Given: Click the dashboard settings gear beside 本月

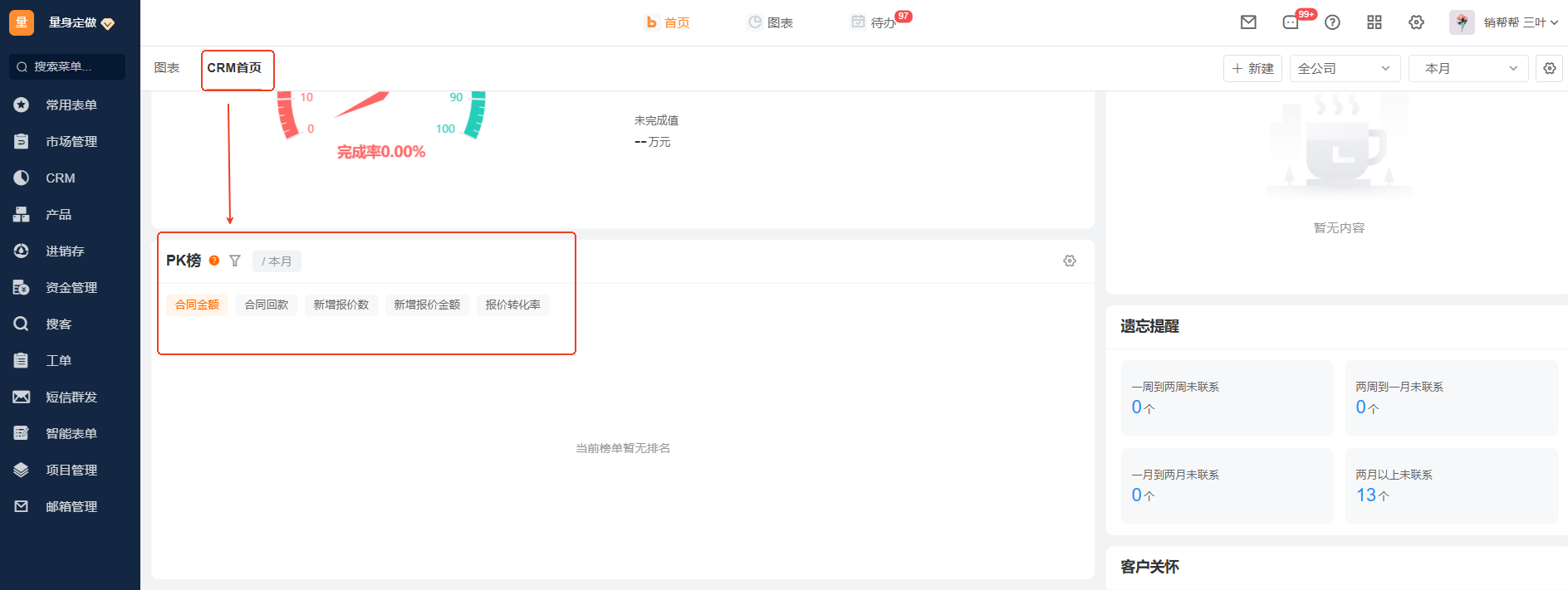Looking at the screenshot, I should point(1550,68).
